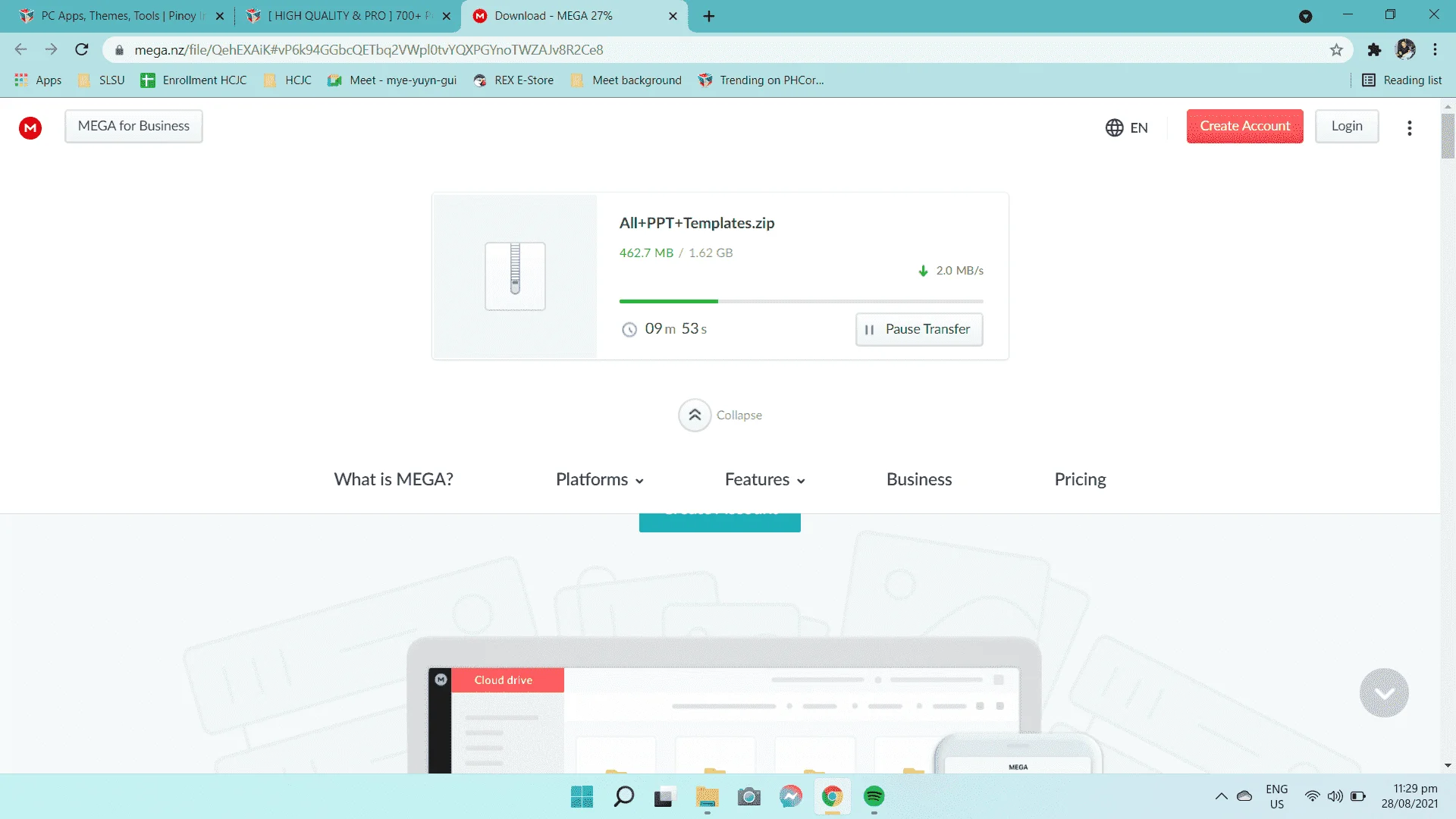Open the MEGA page options kebab menu
1456x819 pixels.
click(x=1410, y=127)
